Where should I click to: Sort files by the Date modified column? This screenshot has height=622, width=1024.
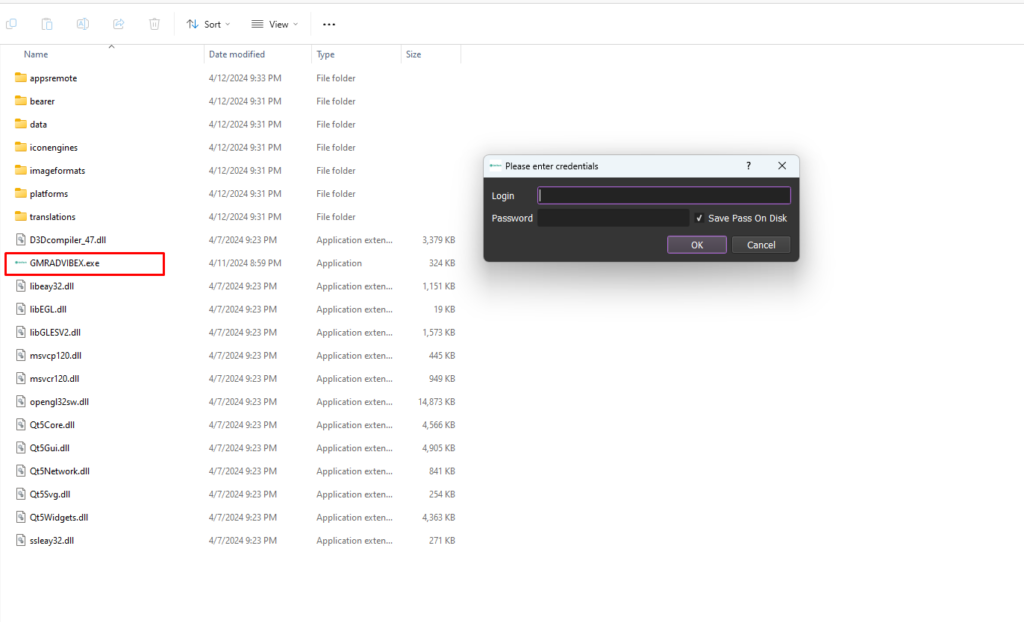(x=237, y=54)
